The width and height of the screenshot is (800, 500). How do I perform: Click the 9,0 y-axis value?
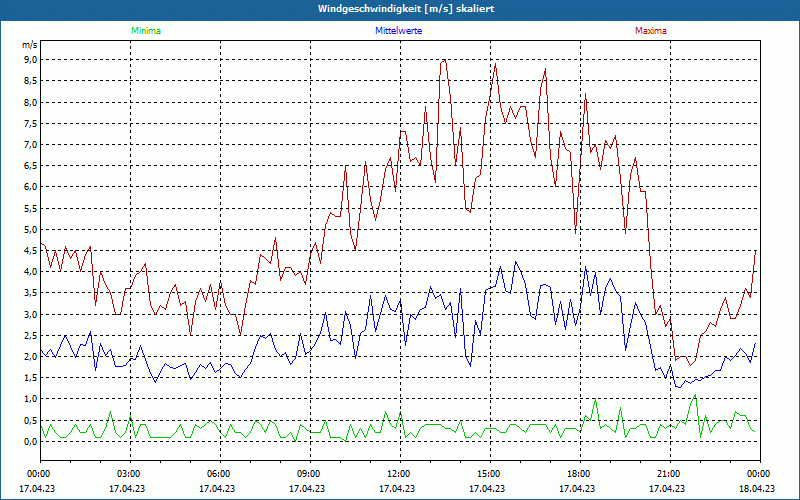(31, 60)
